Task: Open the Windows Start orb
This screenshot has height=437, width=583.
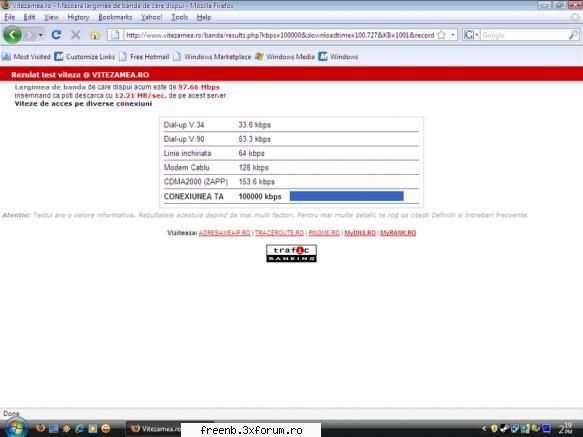Action: pos(16,428)
